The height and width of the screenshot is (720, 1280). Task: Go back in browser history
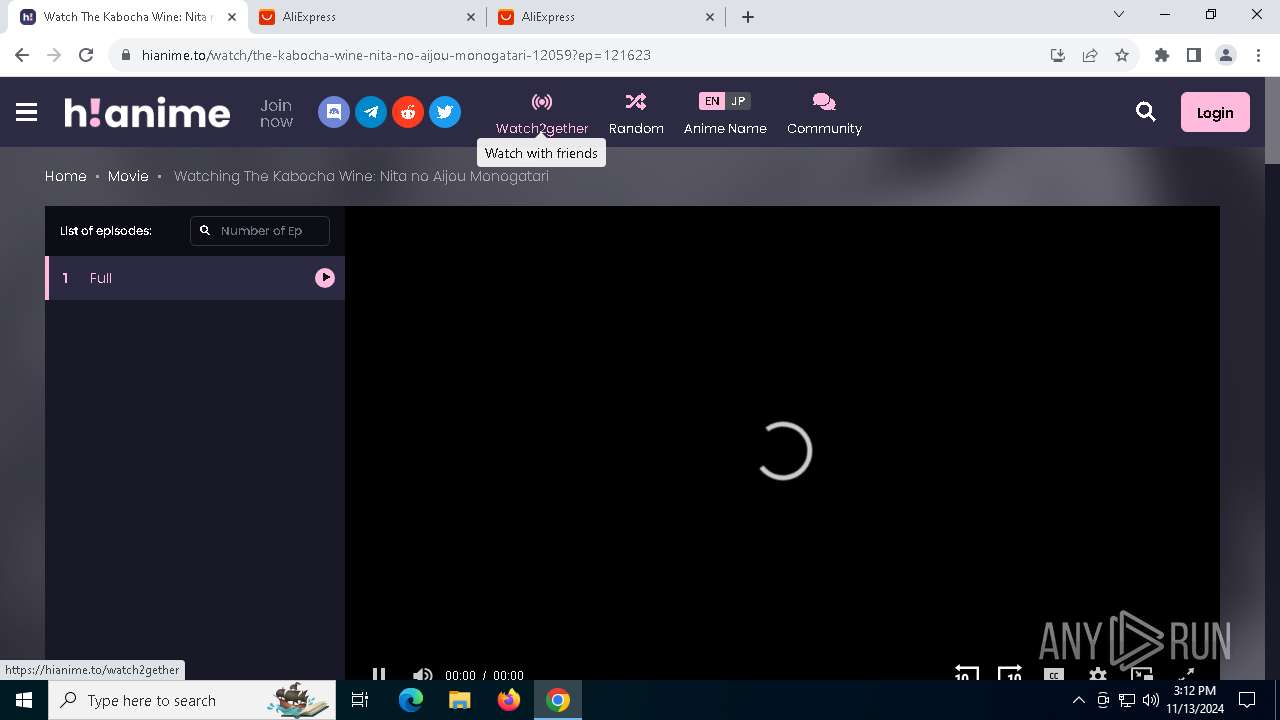[22, 55]
